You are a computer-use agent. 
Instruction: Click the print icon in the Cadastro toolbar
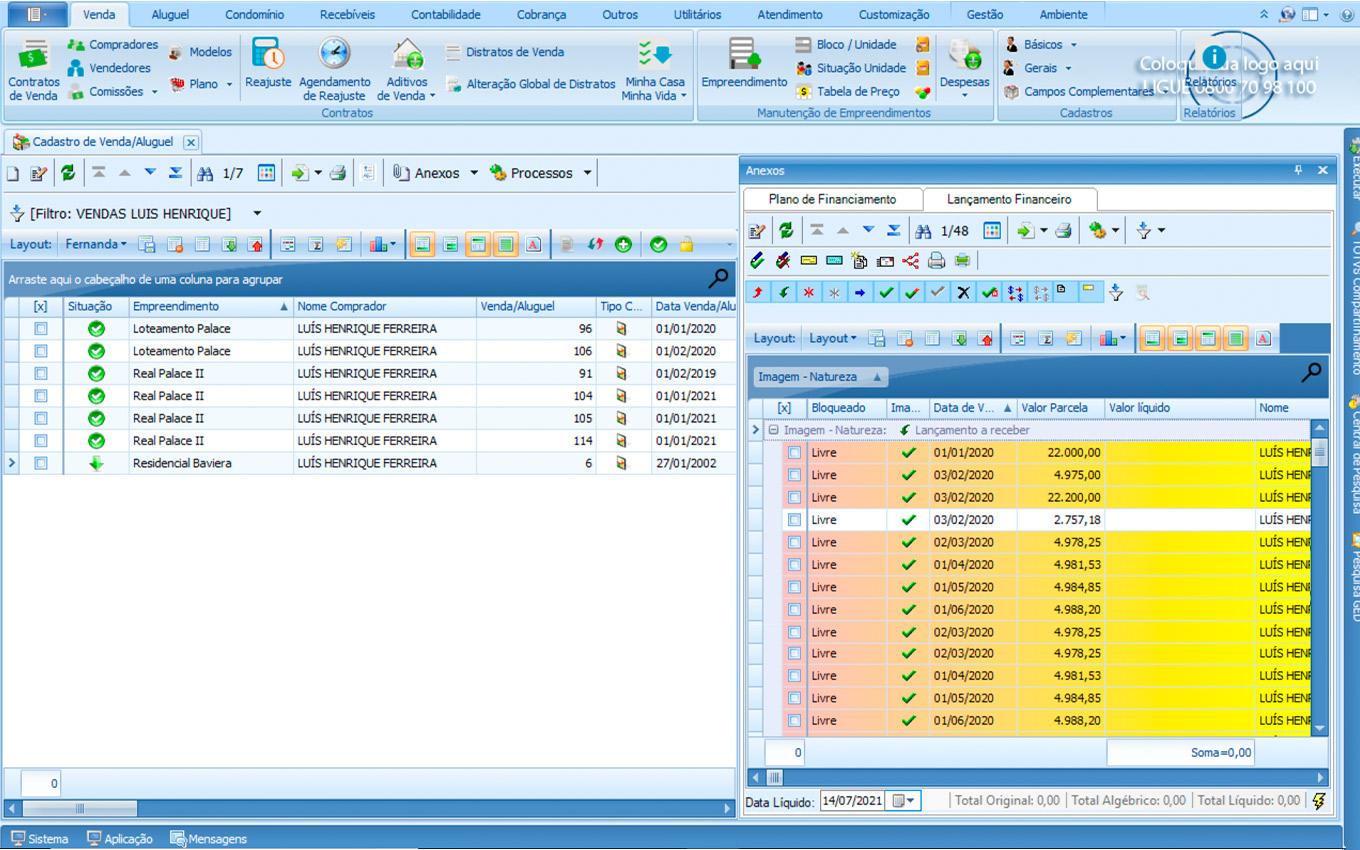(x=338, y=173)
